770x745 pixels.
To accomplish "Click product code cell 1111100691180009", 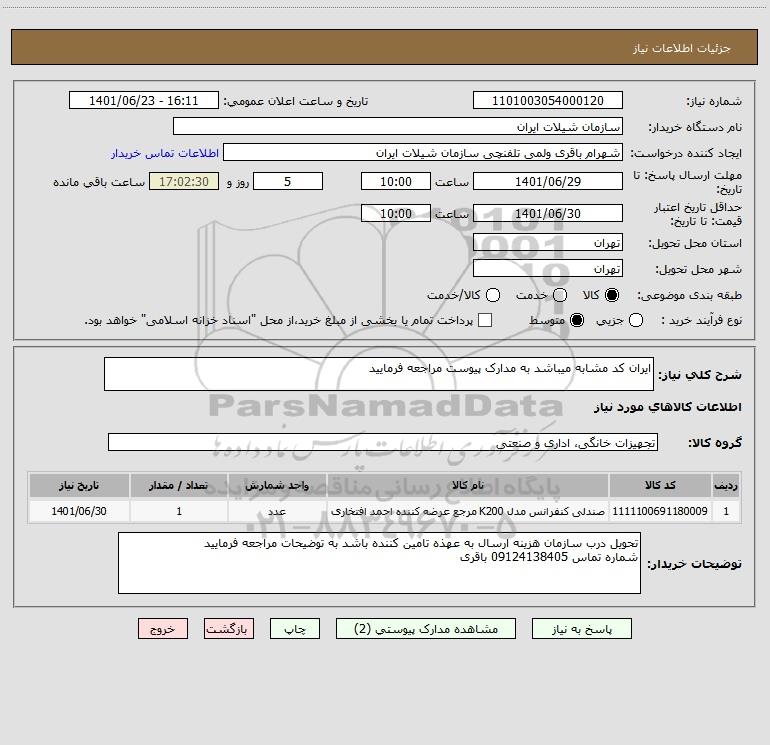I will [x=660, y=511].
